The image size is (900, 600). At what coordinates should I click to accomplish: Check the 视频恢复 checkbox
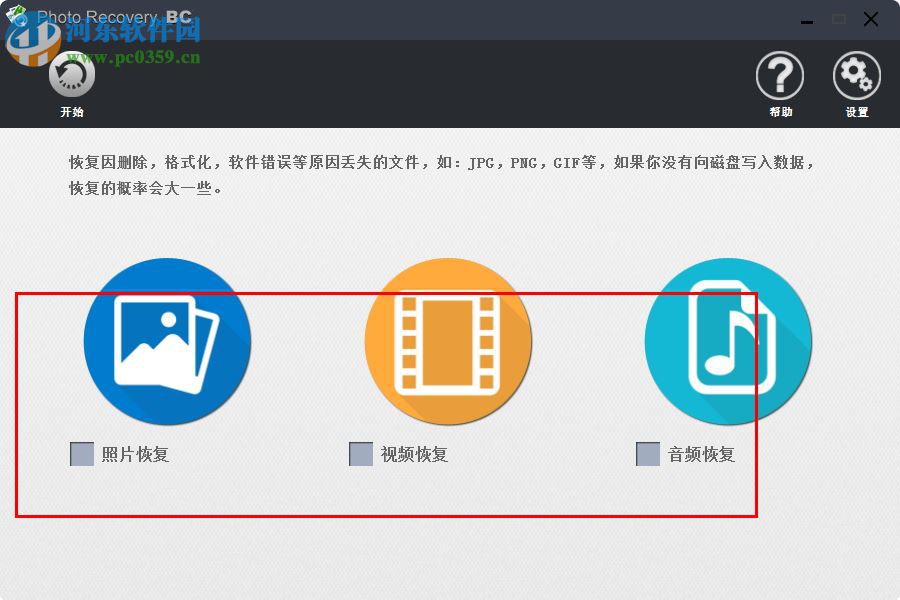click(x=360, y=454)
